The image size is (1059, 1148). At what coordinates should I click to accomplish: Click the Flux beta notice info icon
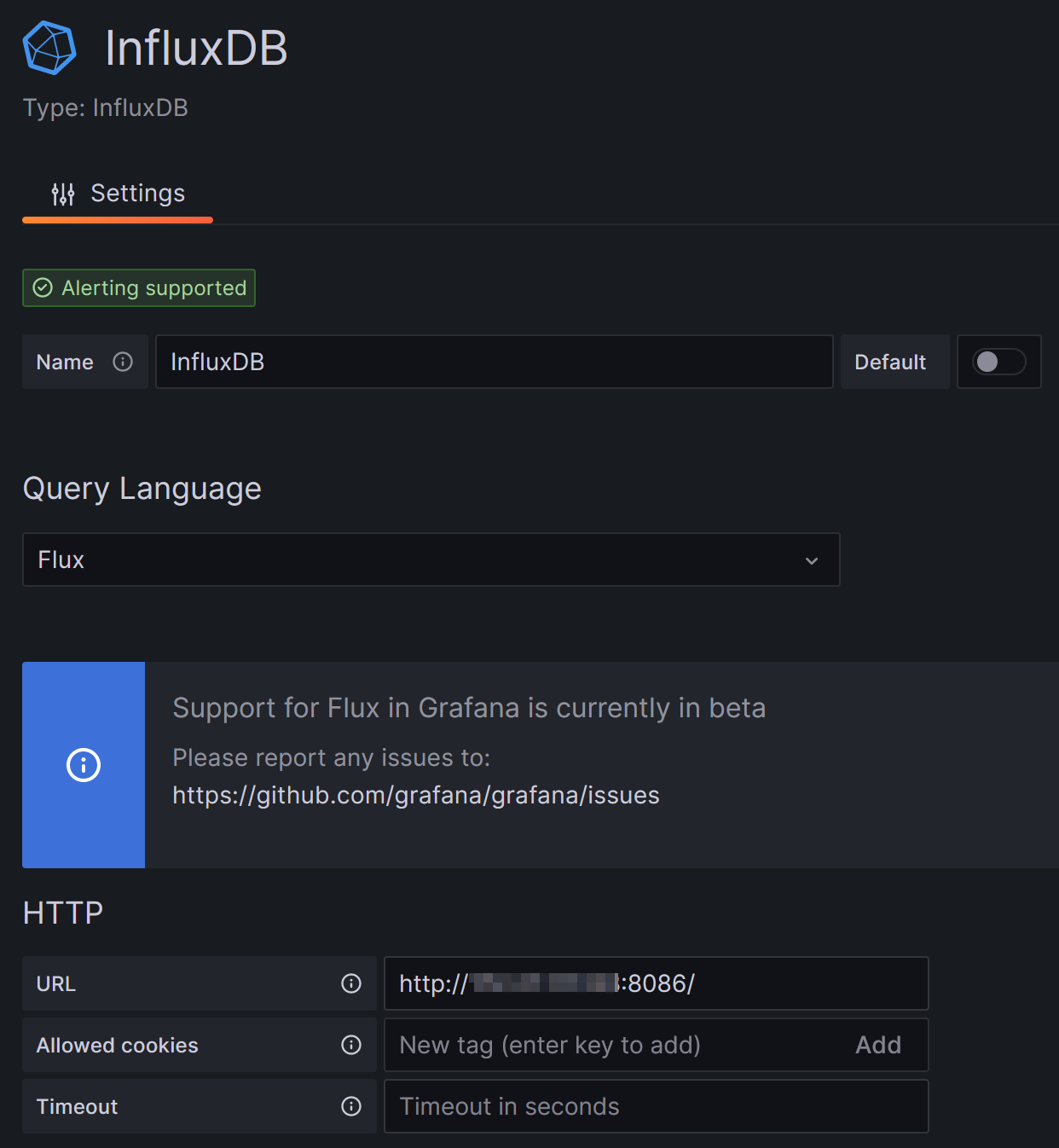(x=84, y=765)
